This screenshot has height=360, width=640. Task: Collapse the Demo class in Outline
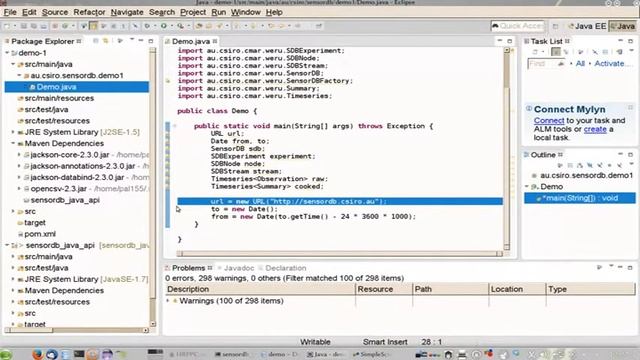tap(527, 187)
